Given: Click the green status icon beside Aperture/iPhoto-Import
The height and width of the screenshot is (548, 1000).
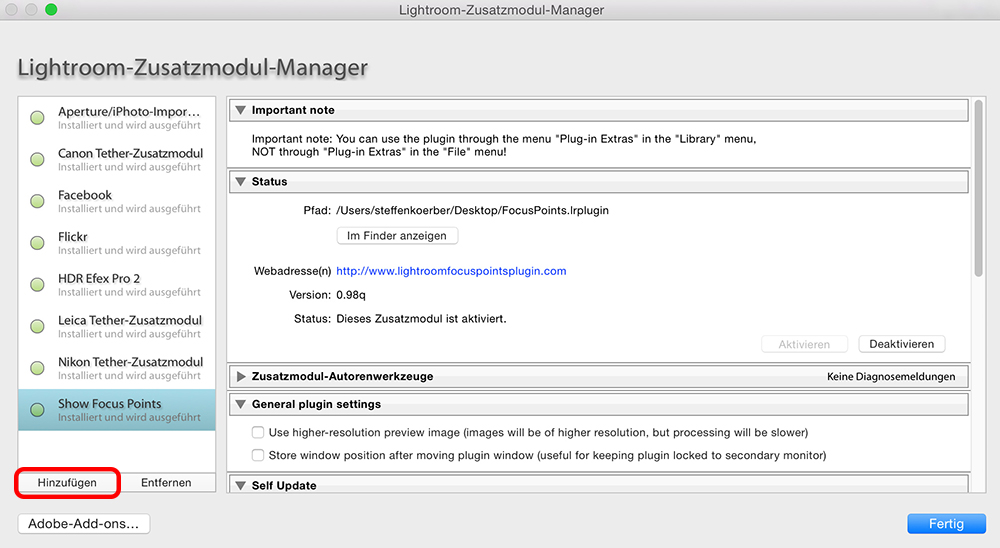Looking at the screenshot, I should 38,118.
